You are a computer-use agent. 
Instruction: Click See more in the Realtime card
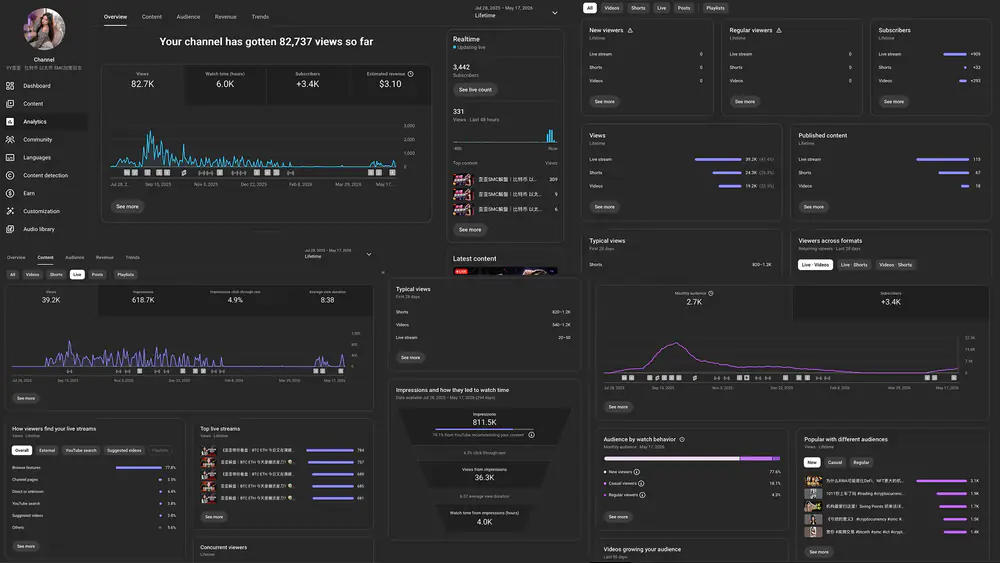470,230
